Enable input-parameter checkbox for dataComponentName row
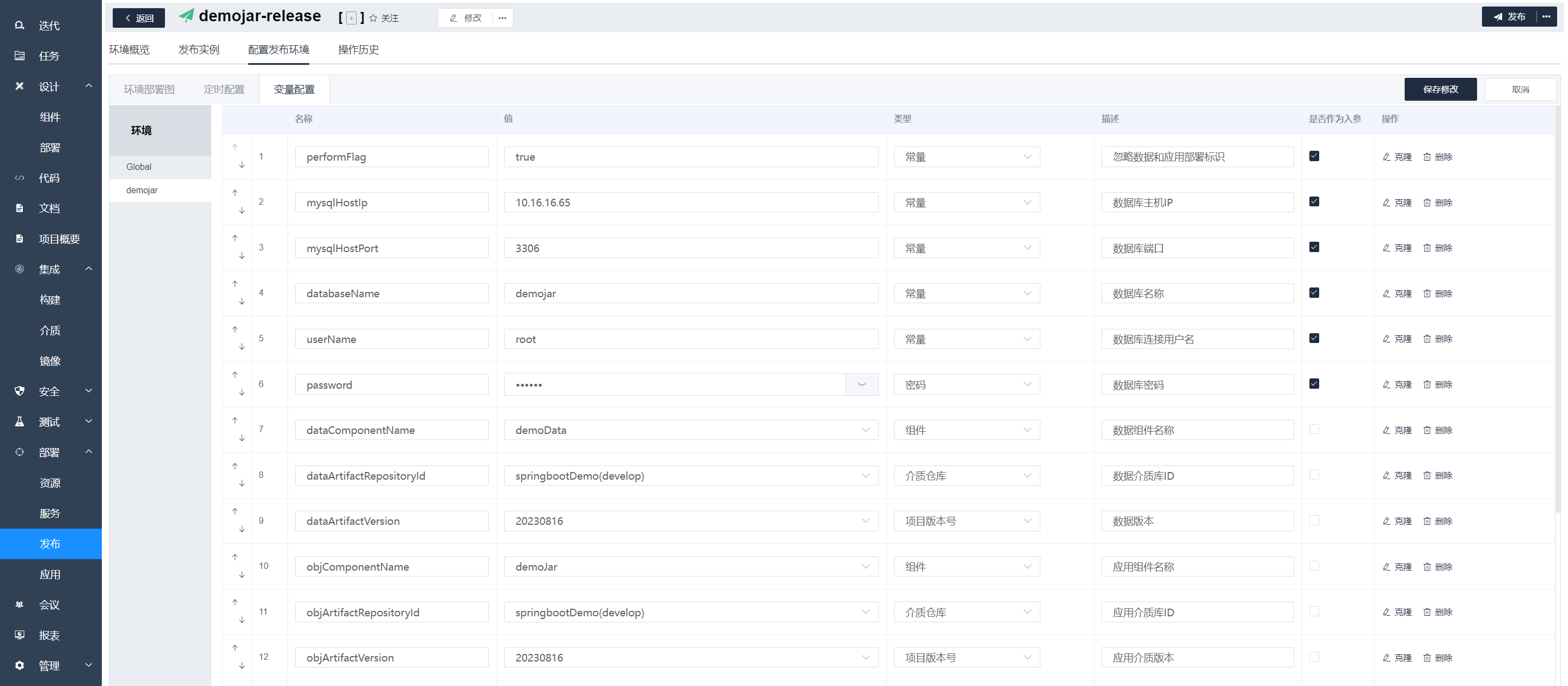1568x686 pixels. pyautogui.click(x=1314, y=430)
